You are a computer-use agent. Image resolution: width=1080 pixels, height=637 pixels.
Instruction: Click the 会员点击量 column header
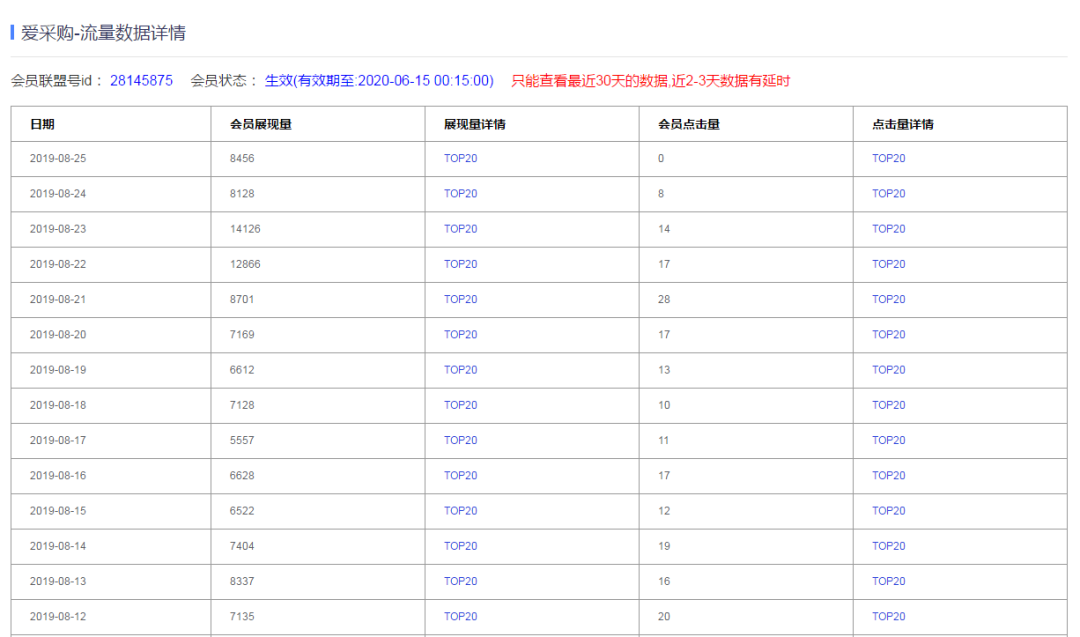(x=688, y=124)
